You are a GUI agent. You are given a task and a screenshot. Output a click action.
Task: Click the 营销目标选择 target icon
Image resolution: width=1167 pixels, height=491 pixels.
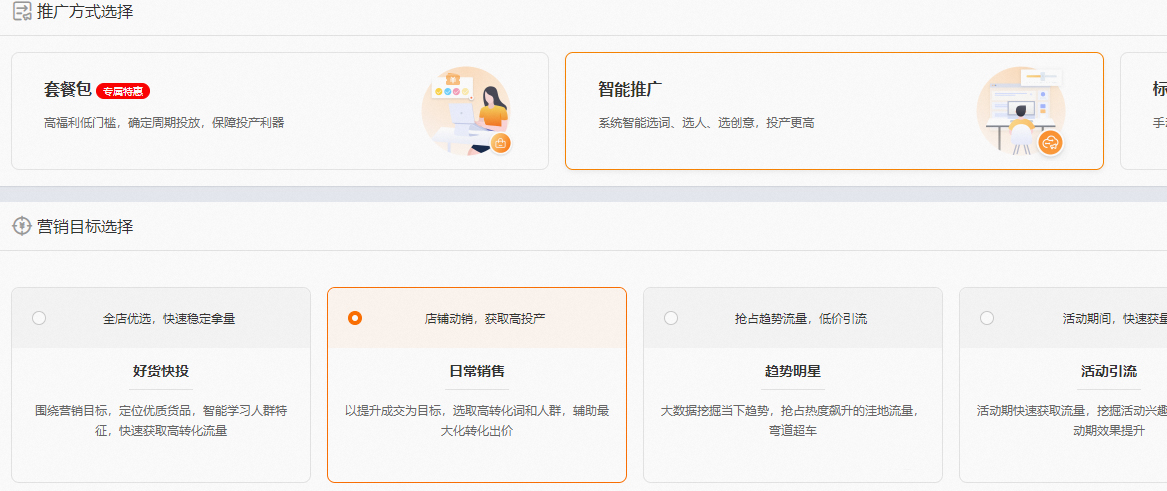[22, 226]
